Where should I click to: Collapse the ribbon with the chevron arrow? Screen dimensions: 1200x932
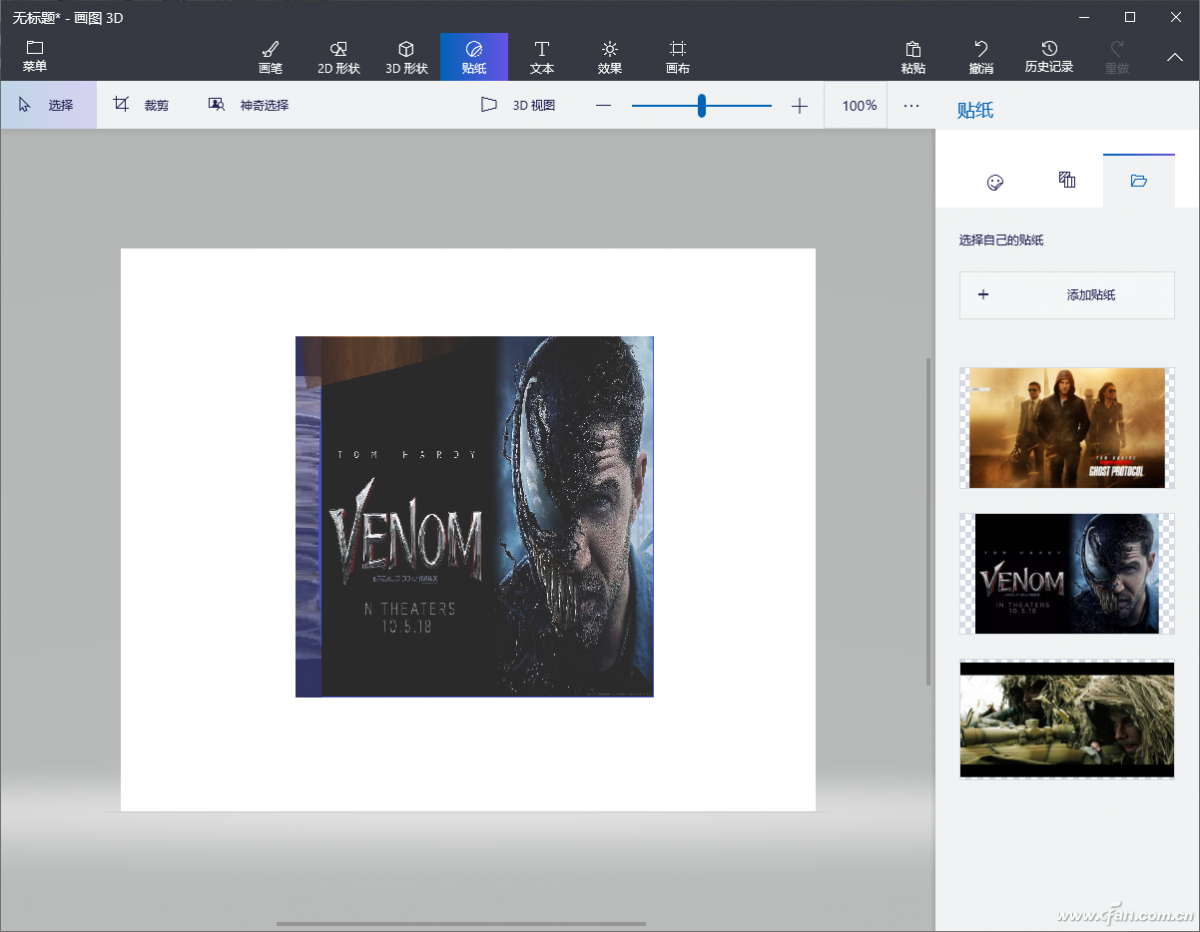pyautogui.click(x=1175, y=57)
